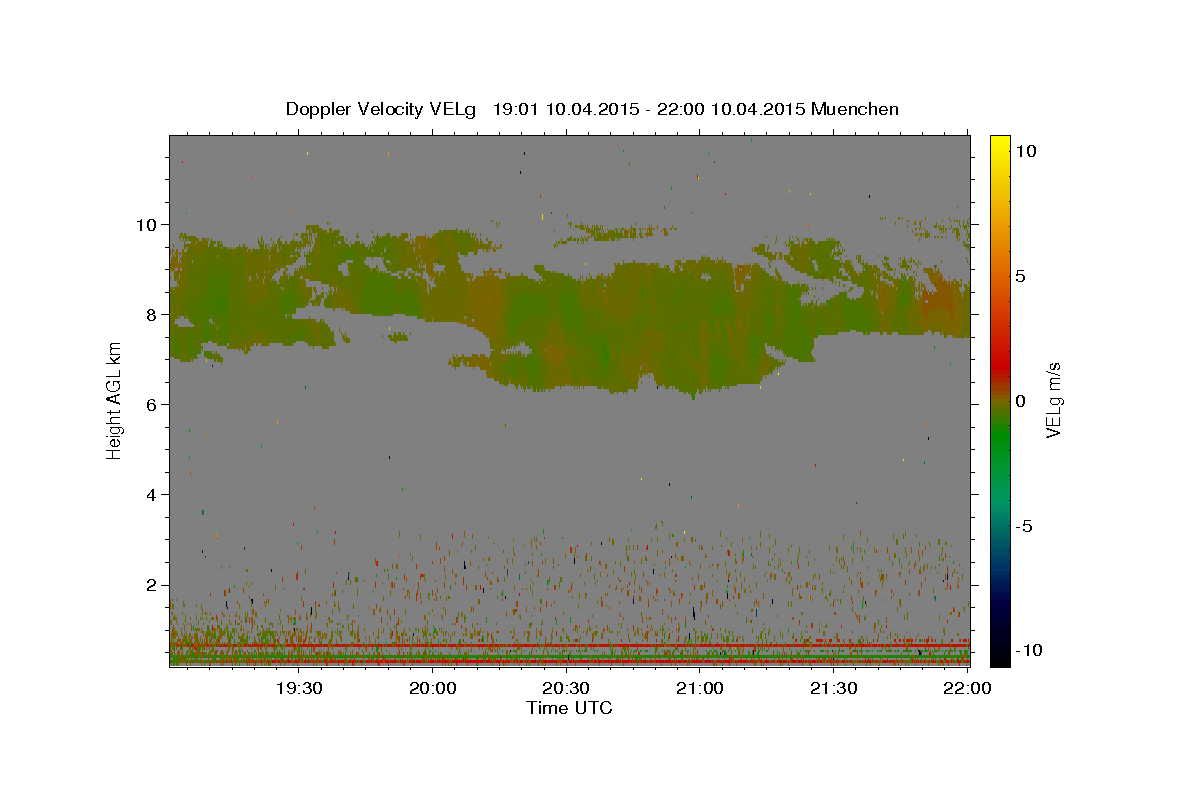Click the end time '22:00 10.04.2015' in title
Viewport: 1200px width, 800px height.
tap(731, 109)
